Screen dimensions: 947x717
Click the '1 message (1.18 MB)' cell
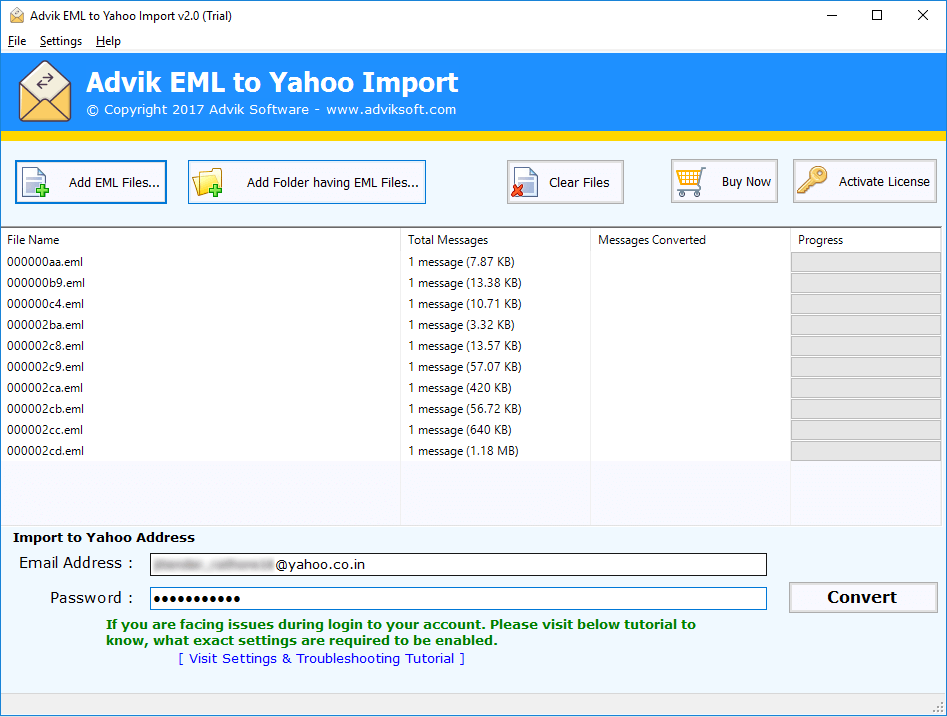pyautogui.click(x=463, y=451)
